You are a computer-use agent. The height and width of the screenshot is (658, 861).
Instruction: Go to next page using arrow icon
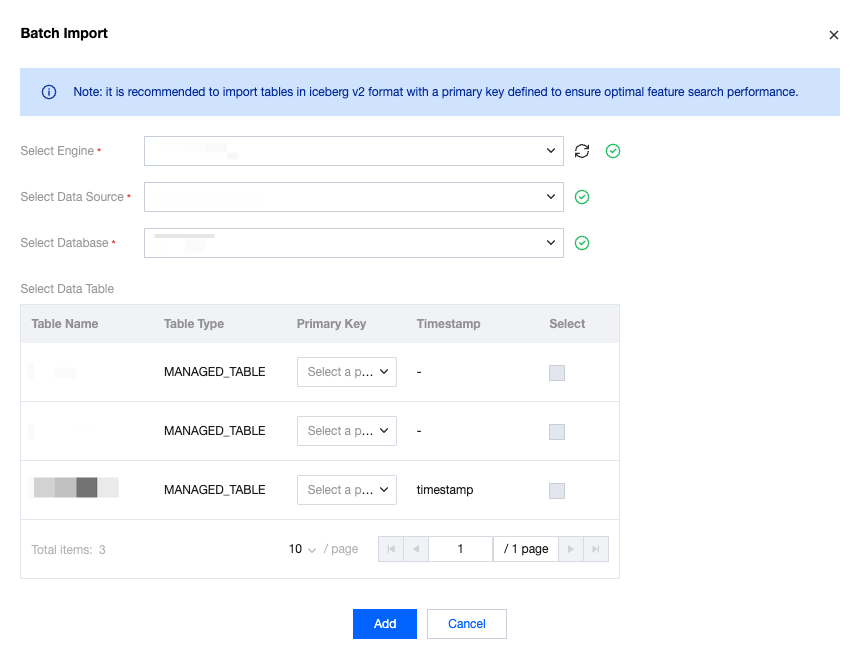pyautogui.click(x=571, y=549)
